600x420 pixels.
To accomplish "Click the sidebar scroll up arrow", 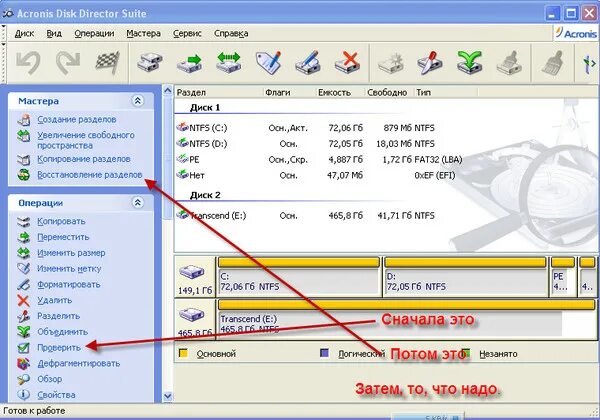I will (x=168, y=91).
